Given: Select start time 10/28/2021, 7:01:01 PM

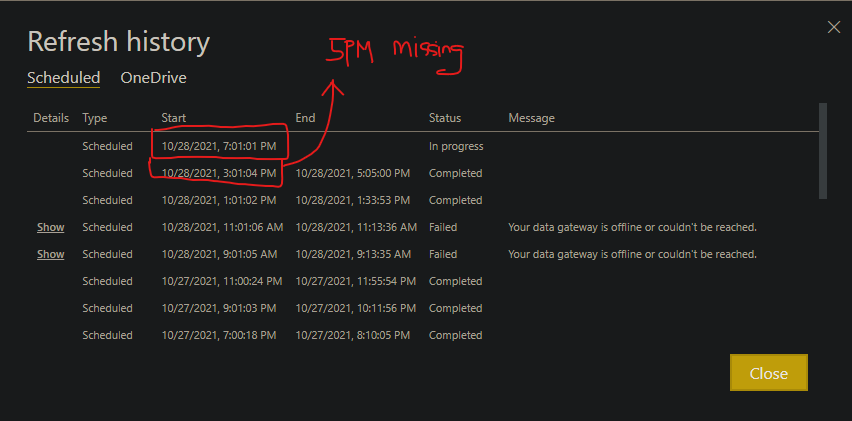Looking at the screenshot, I should click(219, 146).
